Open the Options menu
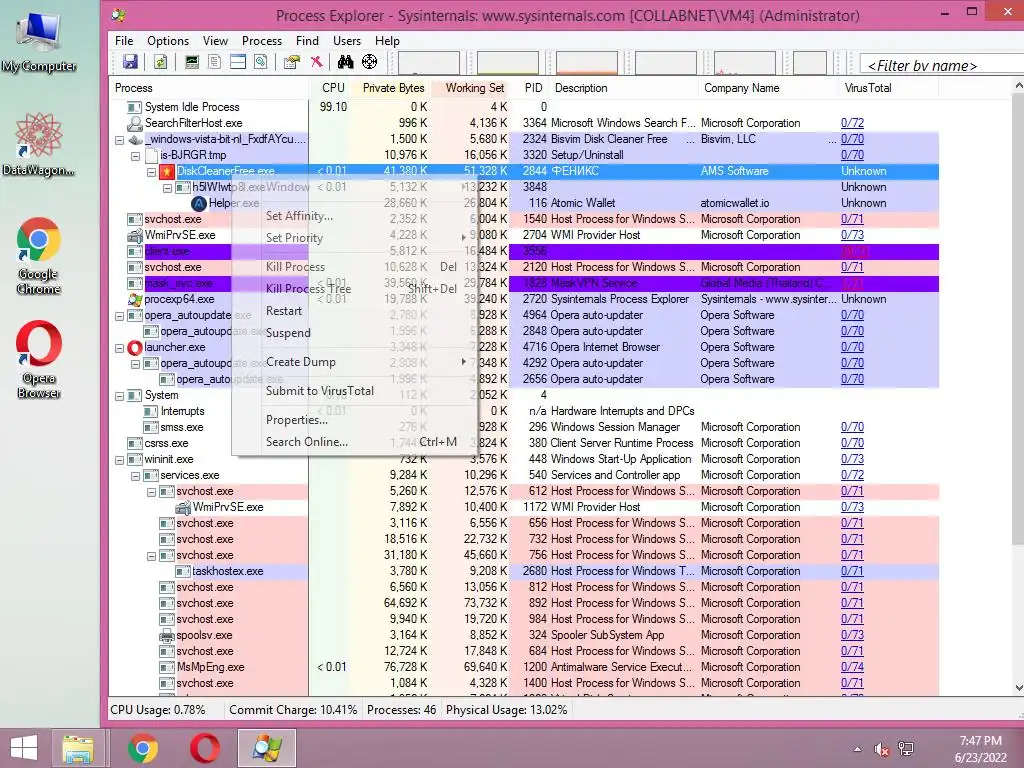 (168, 40)
